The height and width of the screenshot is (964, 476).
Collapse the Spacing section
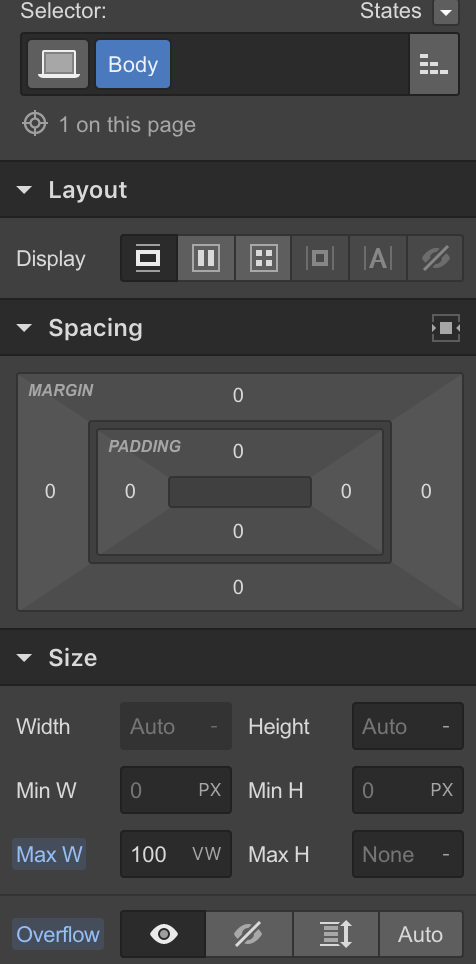tap(24, 328)
